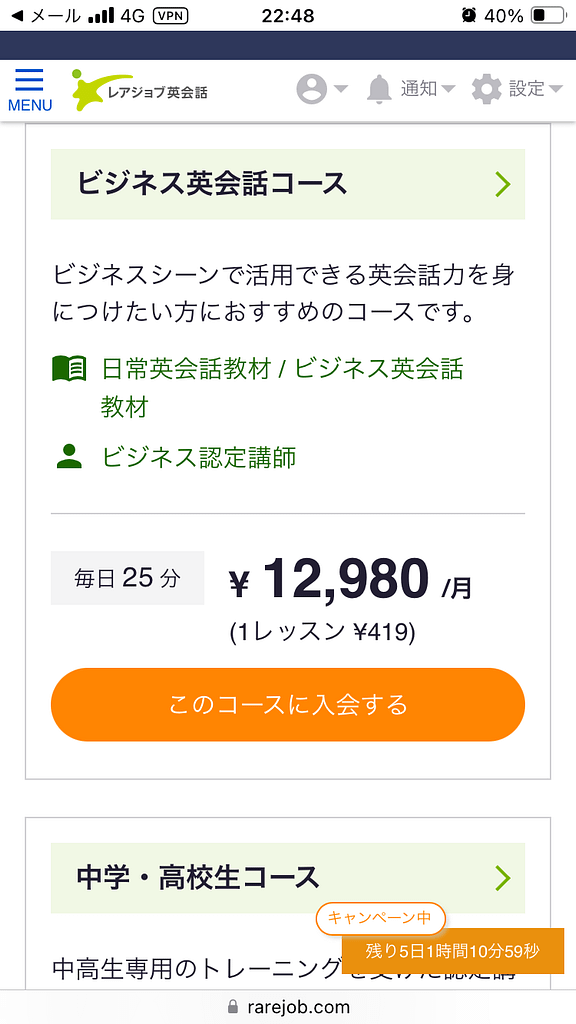Open the ビジネス英会話コース chevron
The image size is (576, 1024).
tap(503, 184)
